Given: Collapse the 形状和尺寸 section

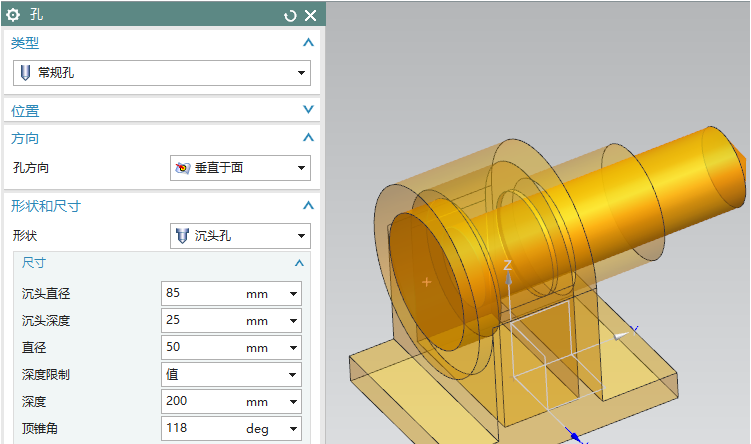Looking at the screenshot, I should (308, 206).
